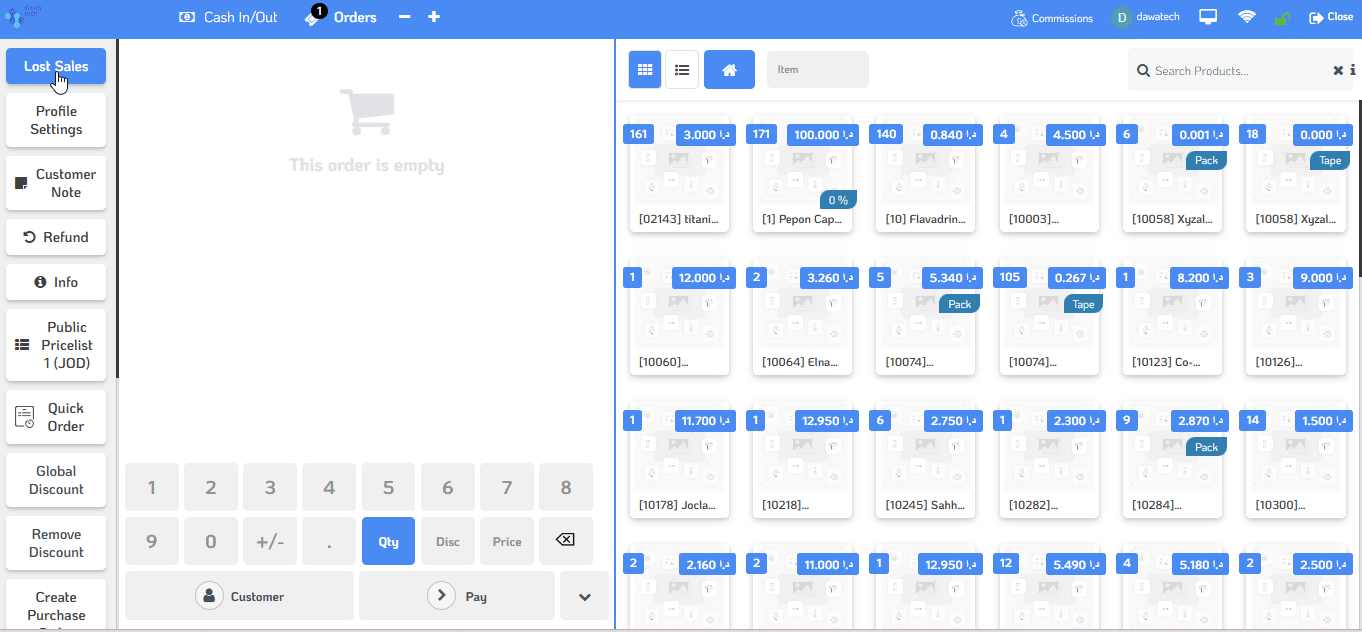This screenshot has height=632, width=1362.
Task: Remove current order with minus icon
Action: [x=404, y=17]
